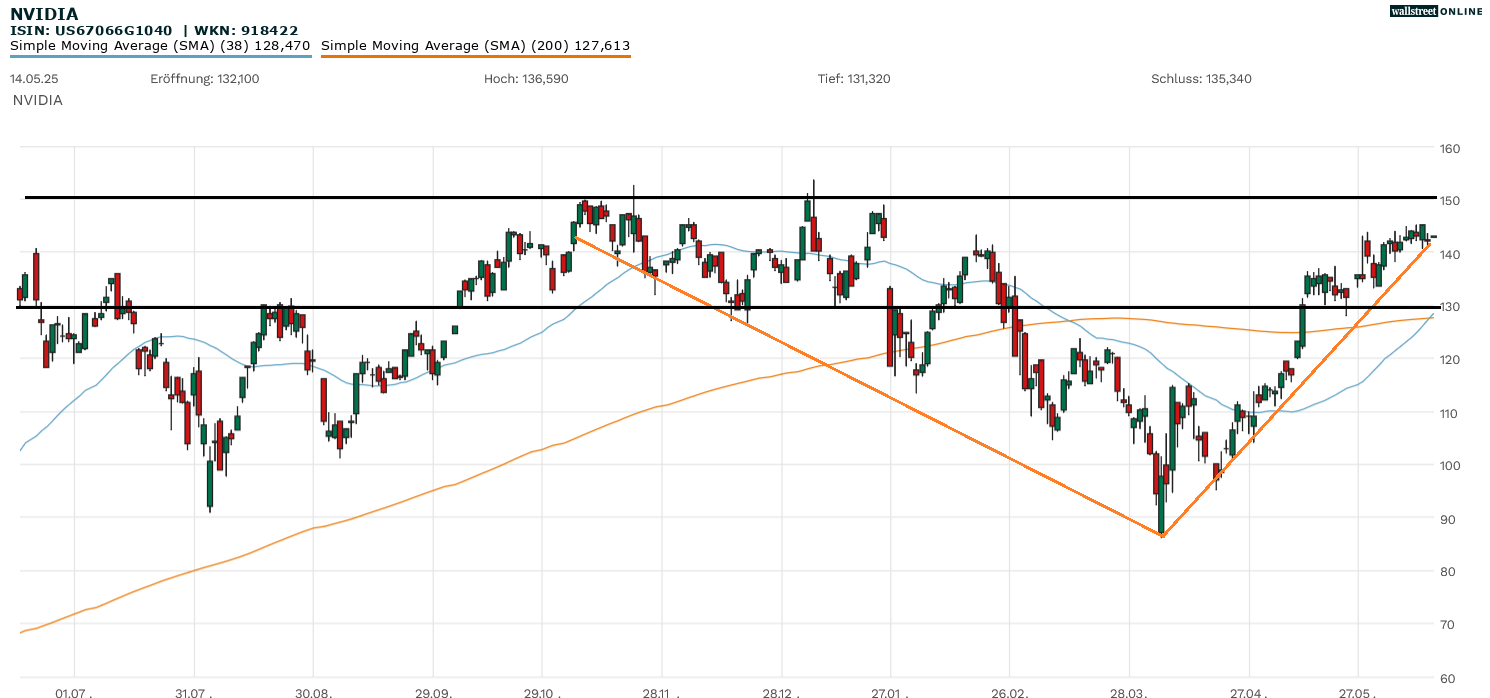1490x698 pixels.
Task: Click the 28.11. date axis label
Action: click(x=661, y=692)
